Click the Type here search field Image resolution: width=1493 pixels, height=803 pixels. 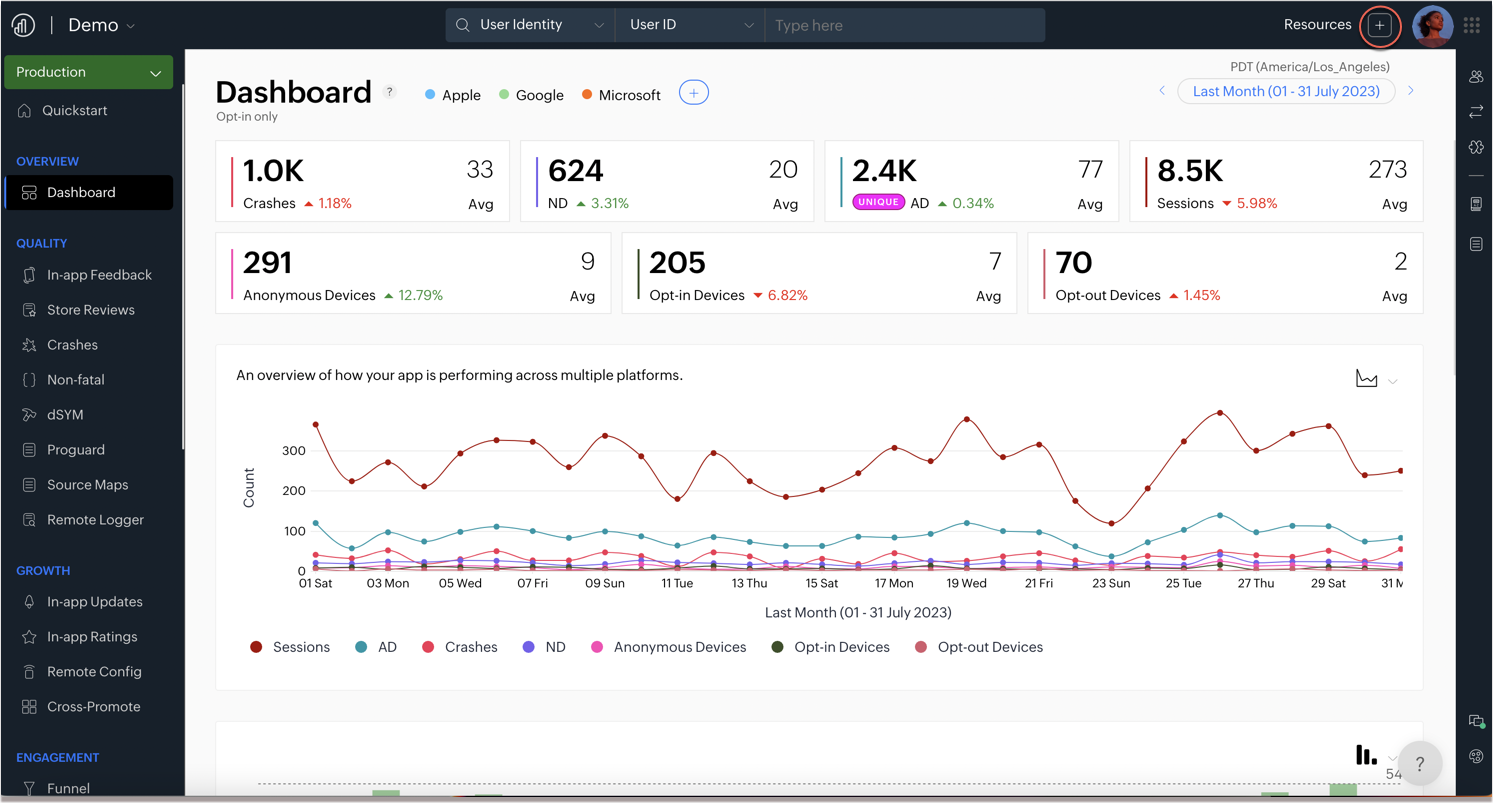pyautogui.click(x=904, y=25)
